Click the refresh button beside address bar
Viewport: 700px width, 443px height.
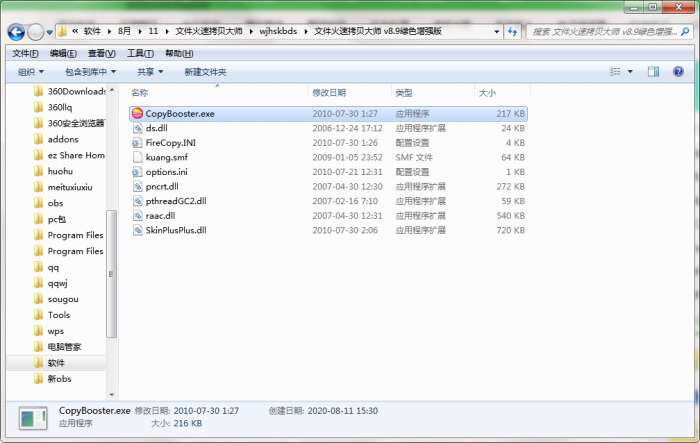pos(512,32)
